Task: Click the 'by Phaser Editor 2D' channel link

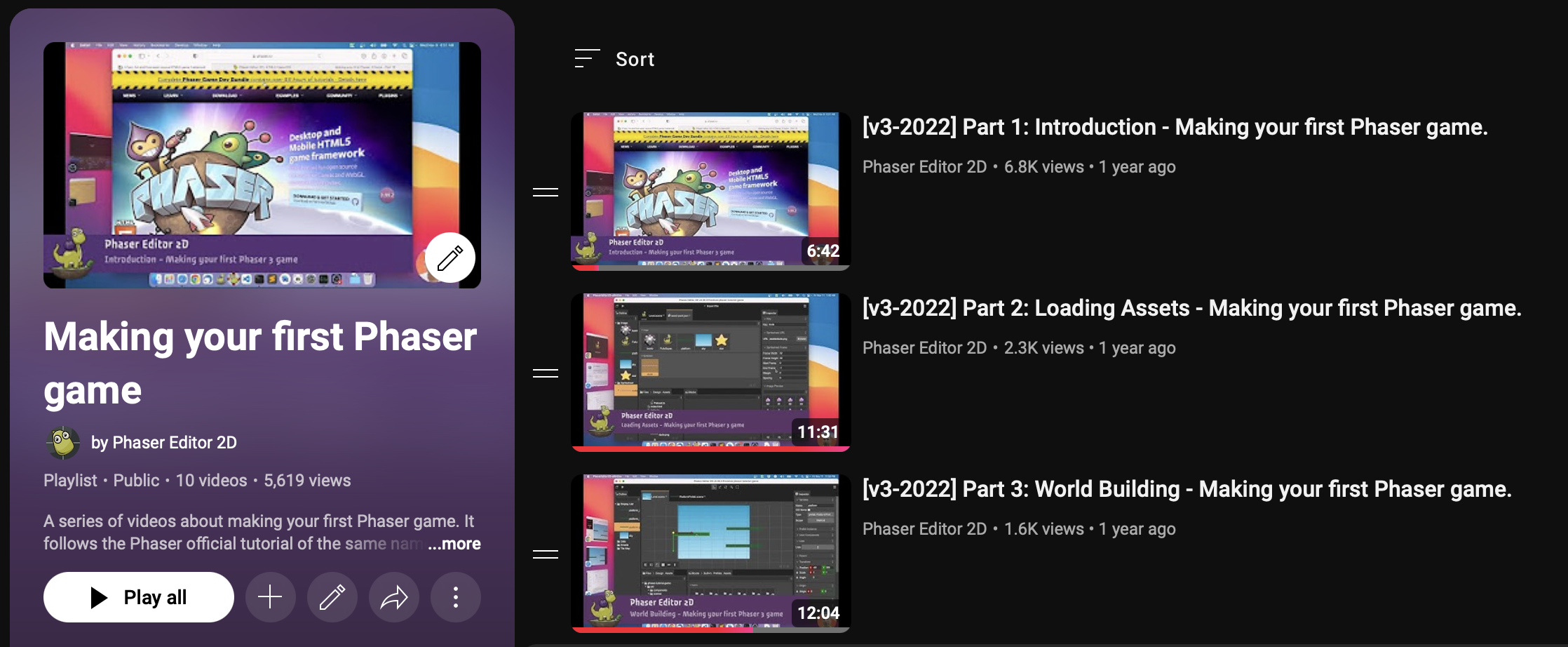Action: (164, 443)
